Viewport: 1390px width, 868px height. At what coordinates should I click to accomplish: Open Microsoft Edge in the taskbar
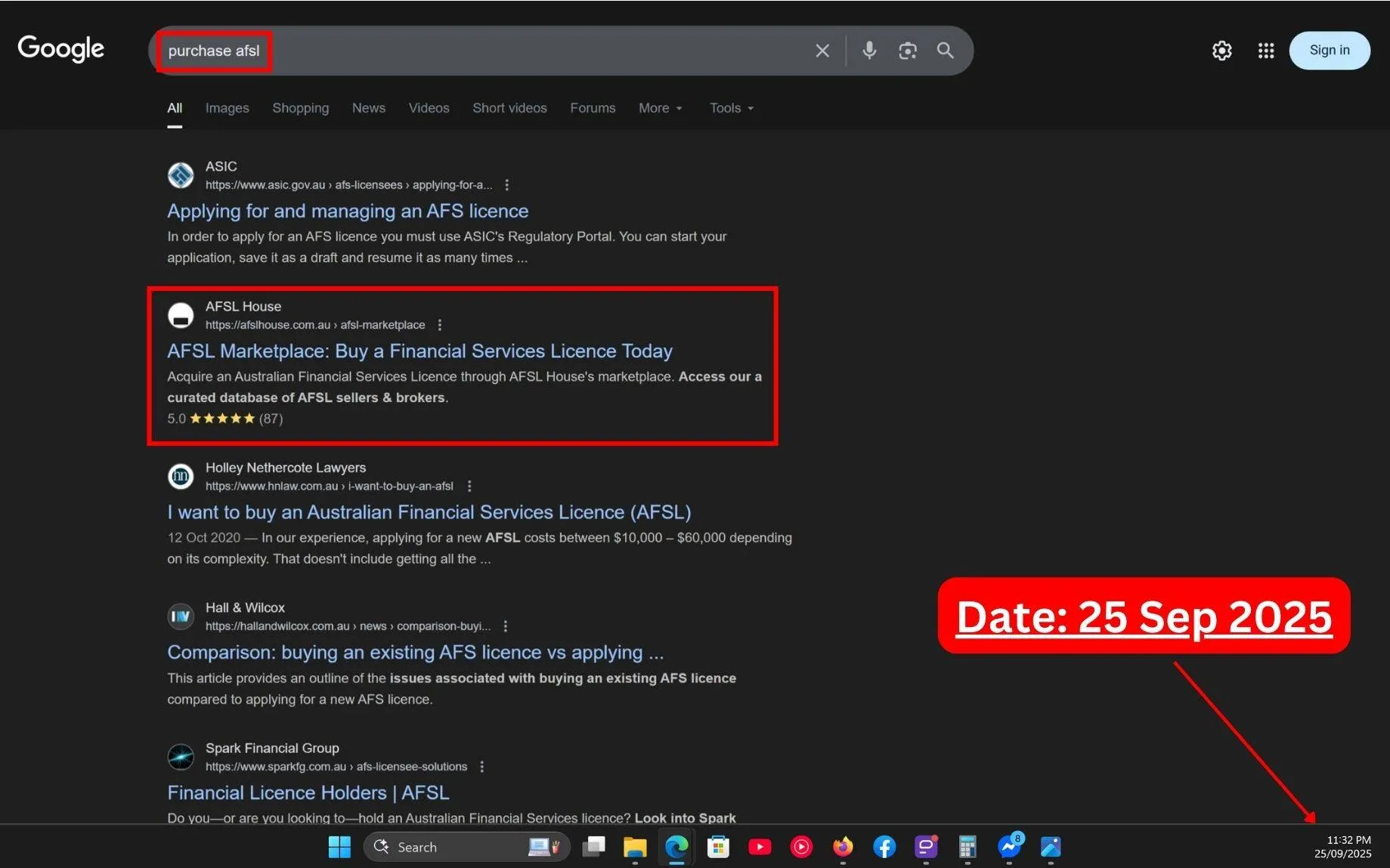676,847
